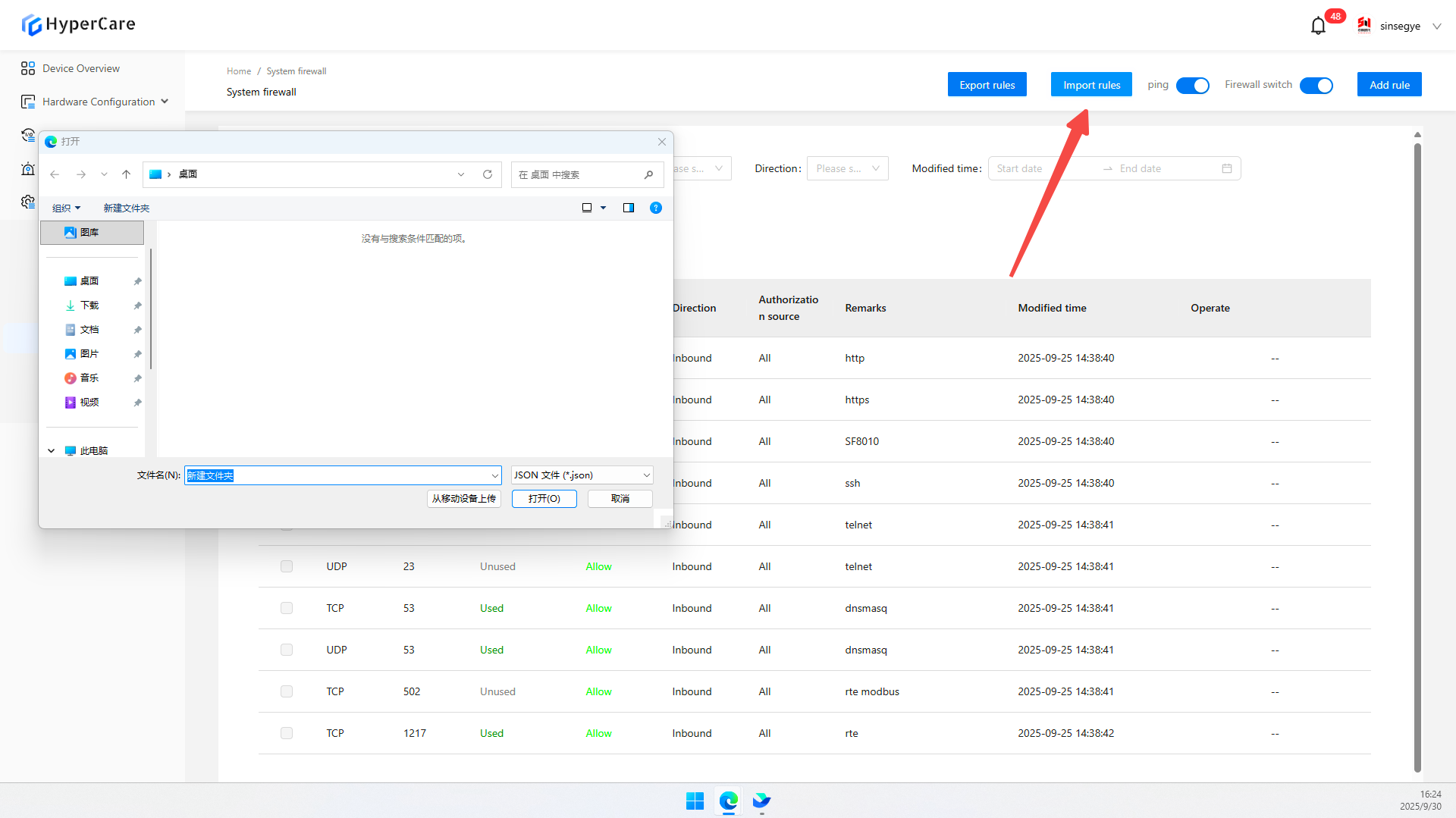Click the 文件名 filename input field

tap(337, 475)
